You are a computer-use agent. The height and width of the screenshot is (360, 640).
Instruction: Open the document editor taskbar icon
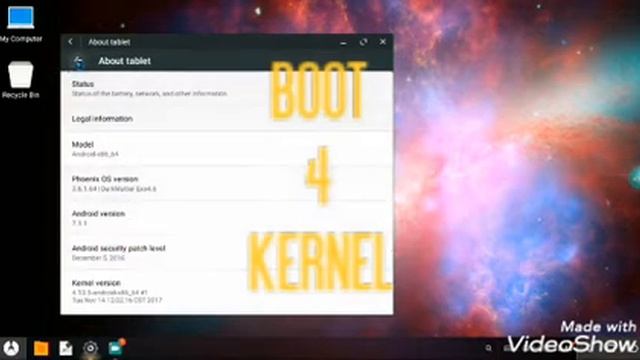click(66, 349)
